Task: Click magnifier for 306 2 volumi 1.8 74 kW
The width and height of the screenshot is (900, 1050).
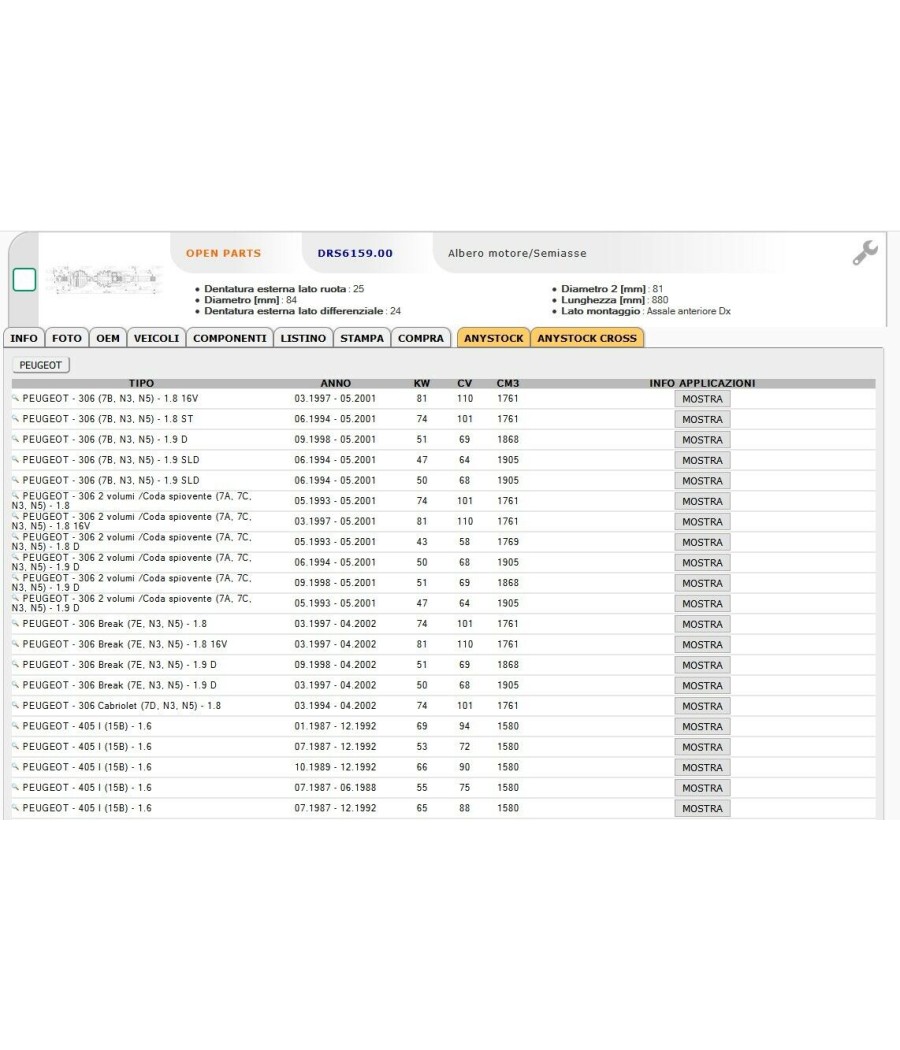Action: click(15, 495)
